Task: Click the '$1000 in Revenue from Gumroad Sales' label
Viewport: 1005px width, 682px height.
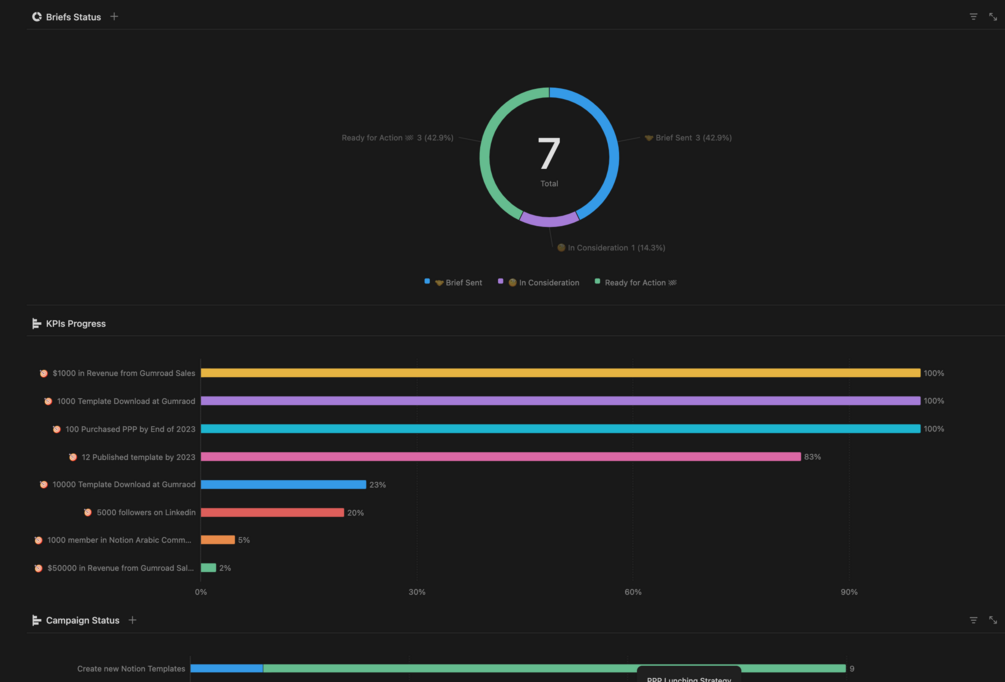Action: click(124, 373)
